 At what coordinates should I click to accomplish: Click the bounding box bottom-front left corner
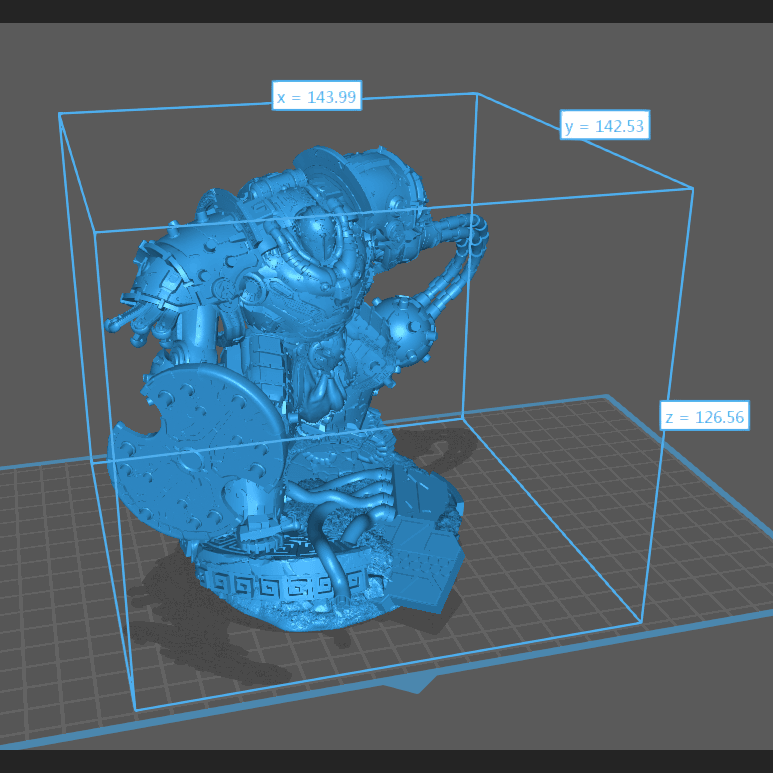[135, 710]
